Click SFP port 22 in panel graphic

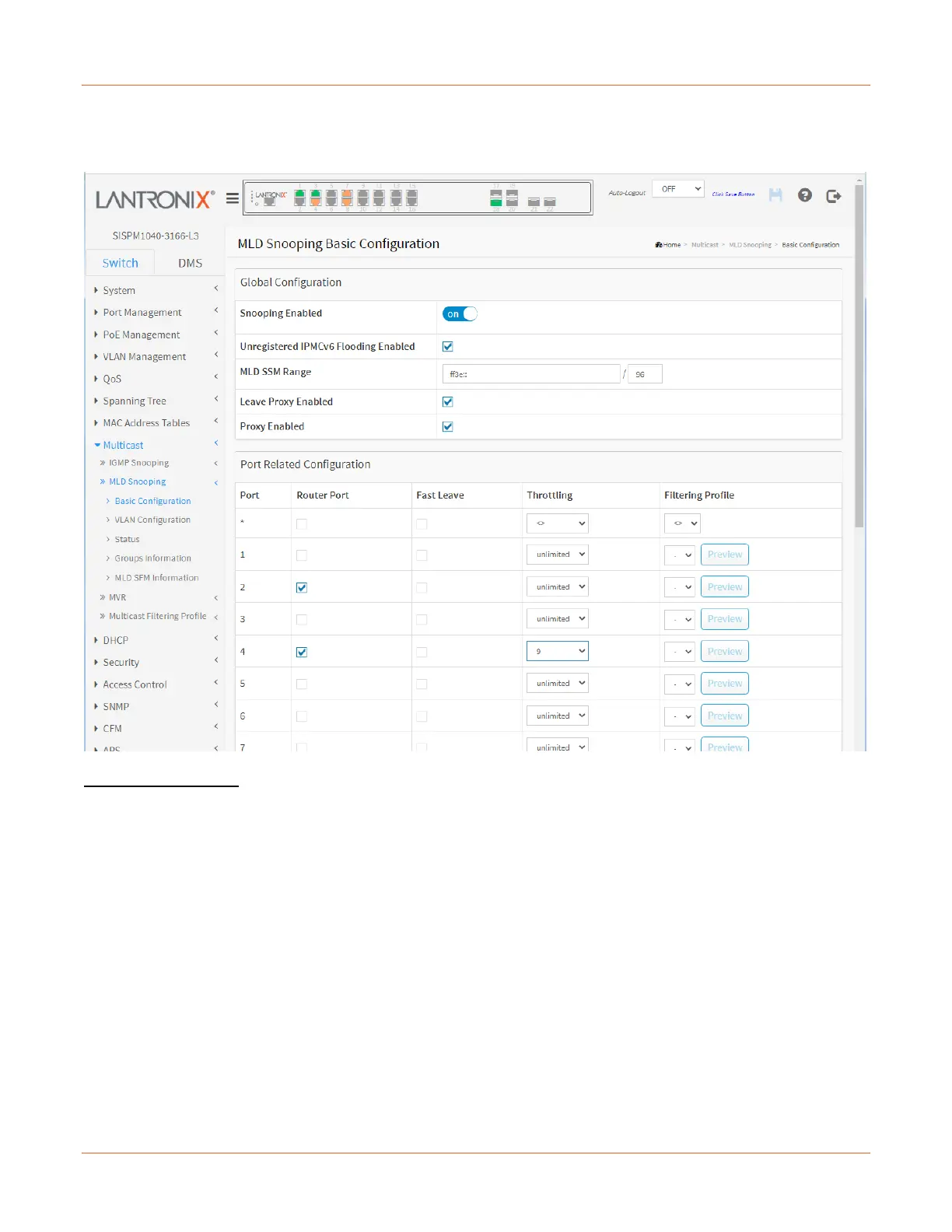pyautogui.click(x=550, y=201)
